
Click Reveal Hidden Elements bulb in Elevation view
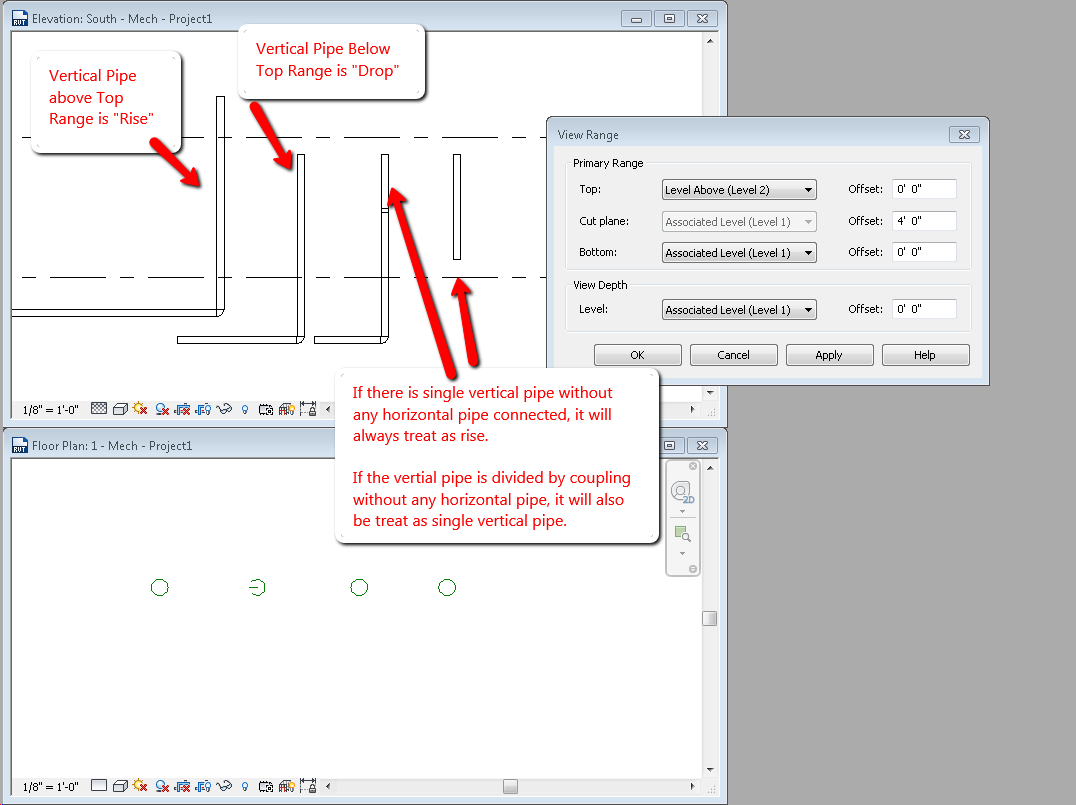click(x=245, y=410)
